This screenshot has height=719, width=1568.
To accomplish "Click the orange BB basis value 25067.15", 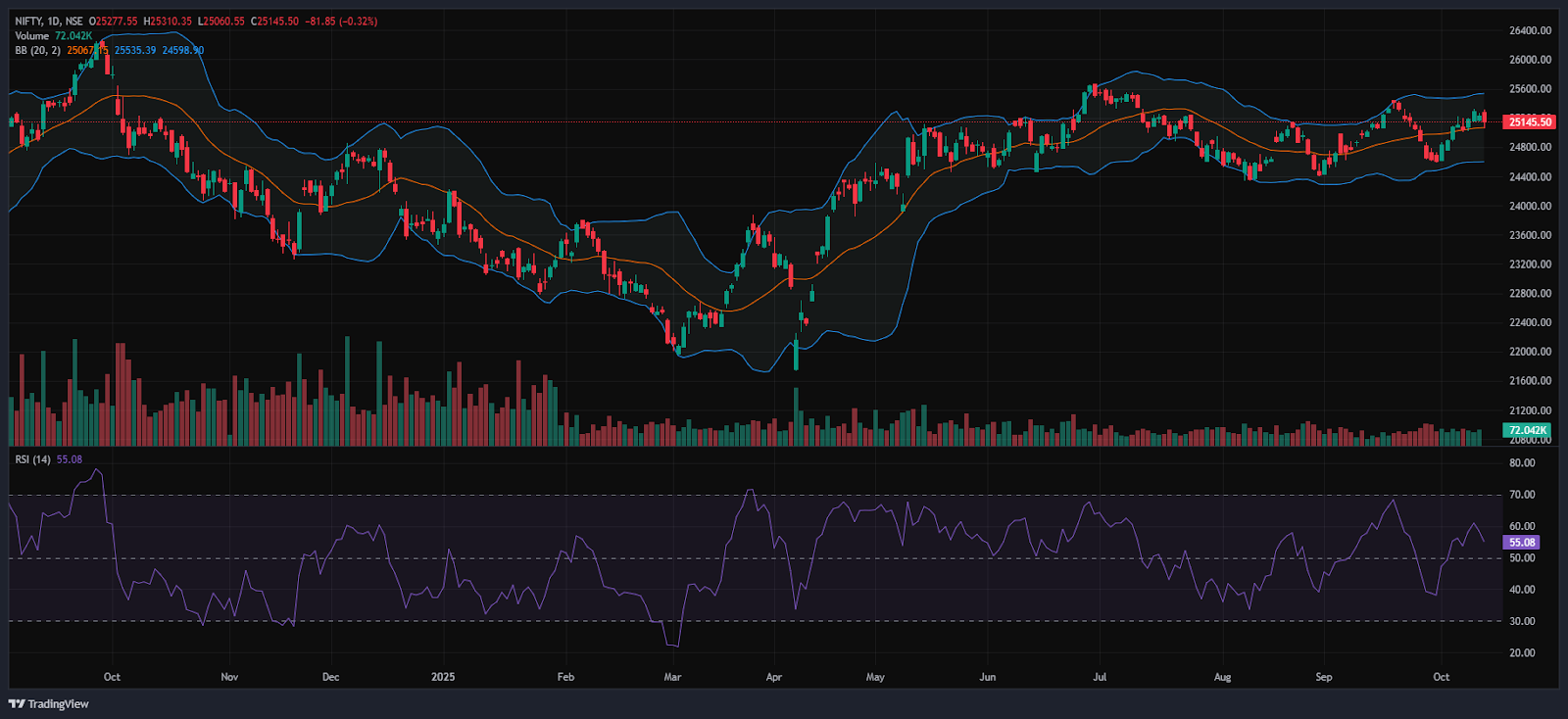I will point(86,50).
